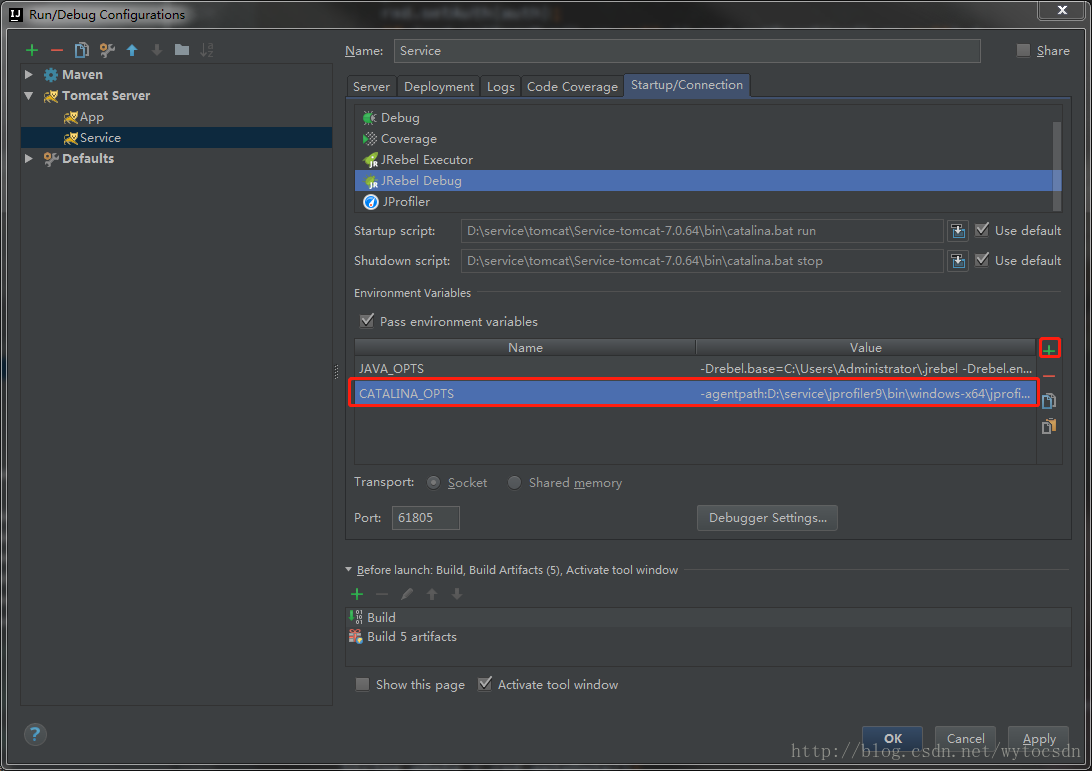Collapse the Before launch section
Screen dimensions: 1092x771
tap(349, 570)
